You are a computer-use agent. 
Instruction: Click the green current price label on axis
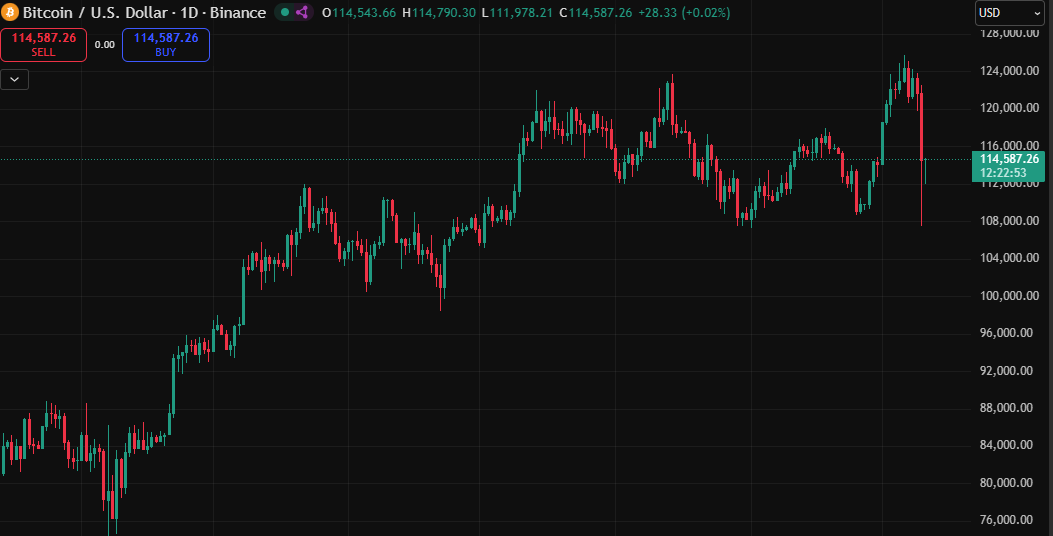click(1009, 159)
